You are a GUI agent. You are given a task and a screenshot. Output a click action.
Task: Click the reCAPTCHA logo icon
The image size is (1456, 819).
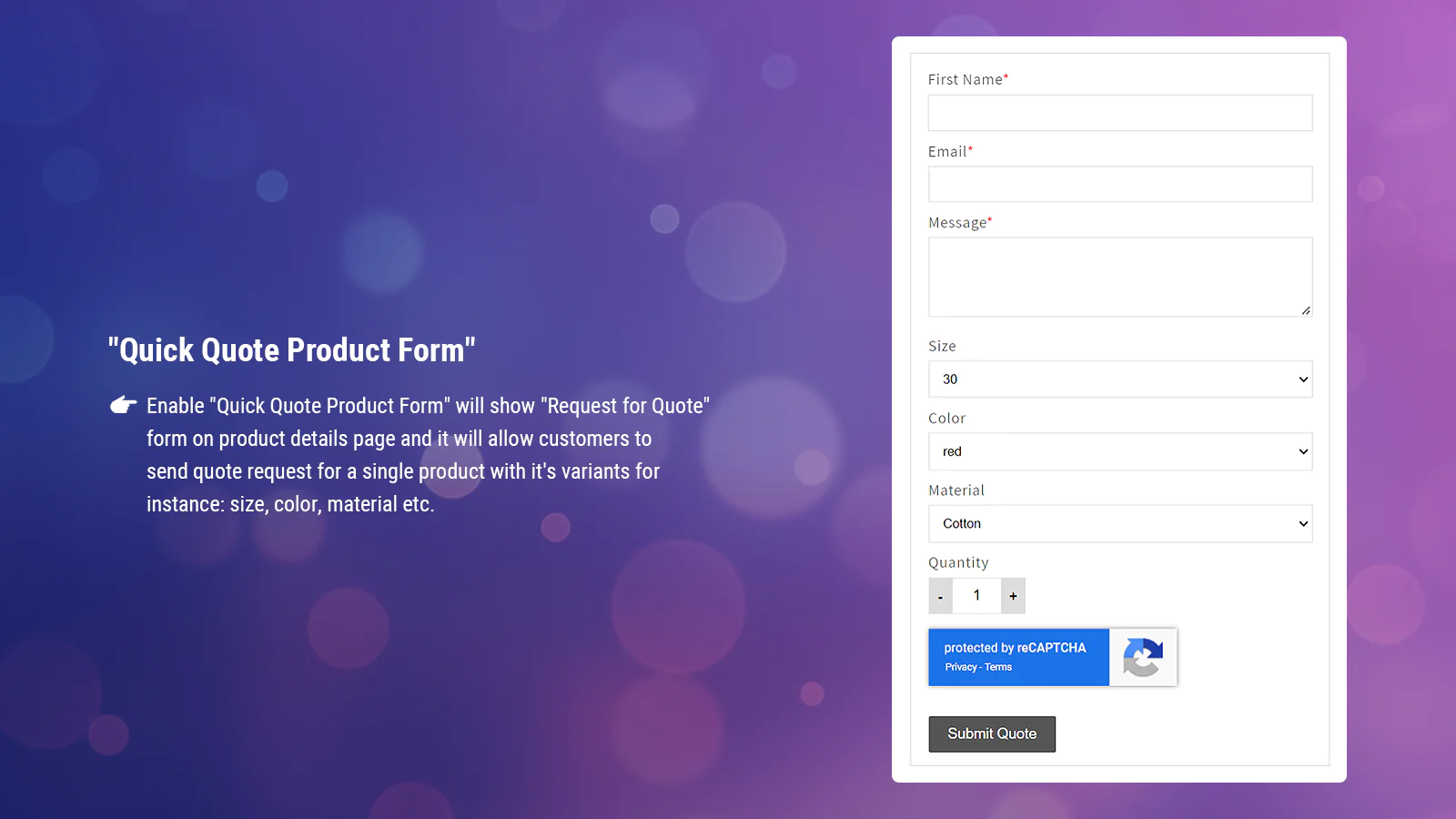click(1143, 657)
